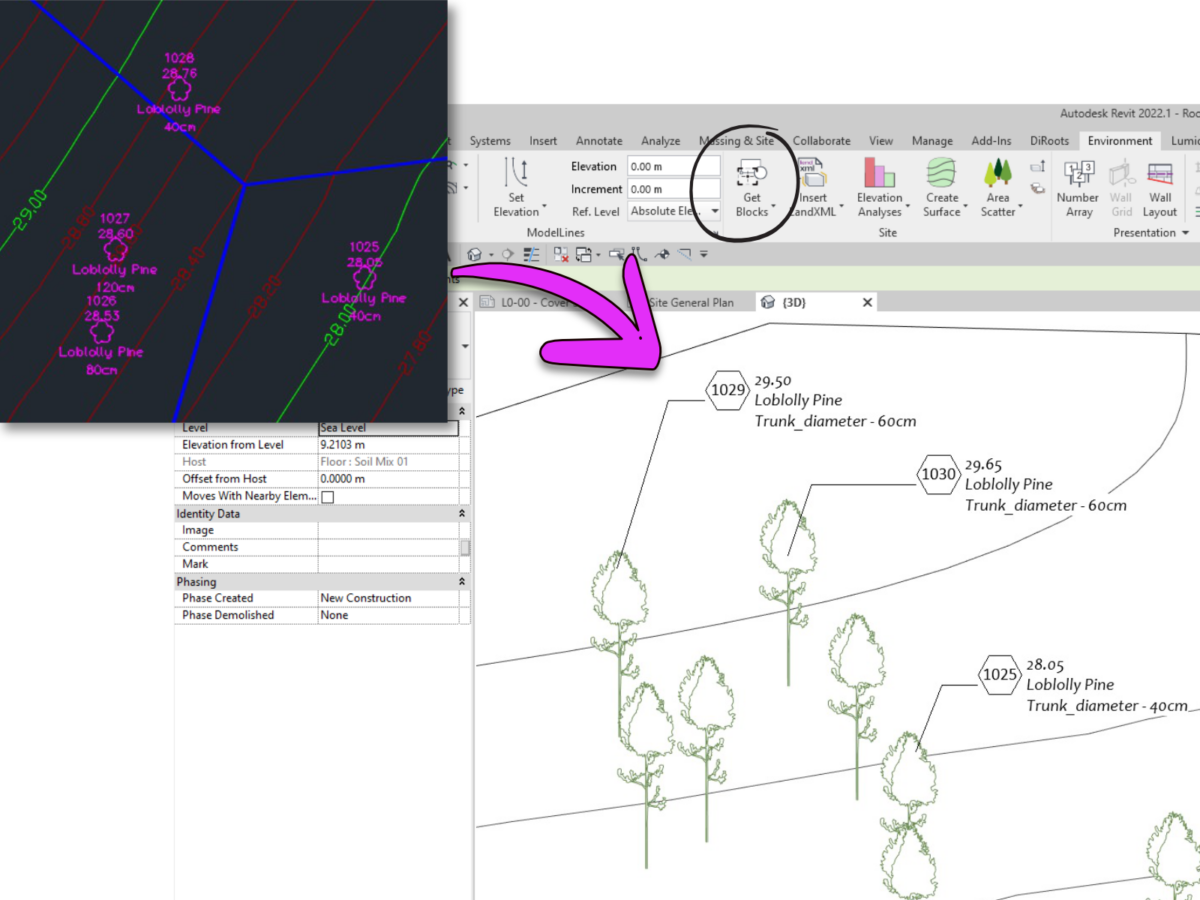Switch to the Collaborate ribbon tab
Image resolution: width=1200 pixels, height=900 pixels.
821,141
